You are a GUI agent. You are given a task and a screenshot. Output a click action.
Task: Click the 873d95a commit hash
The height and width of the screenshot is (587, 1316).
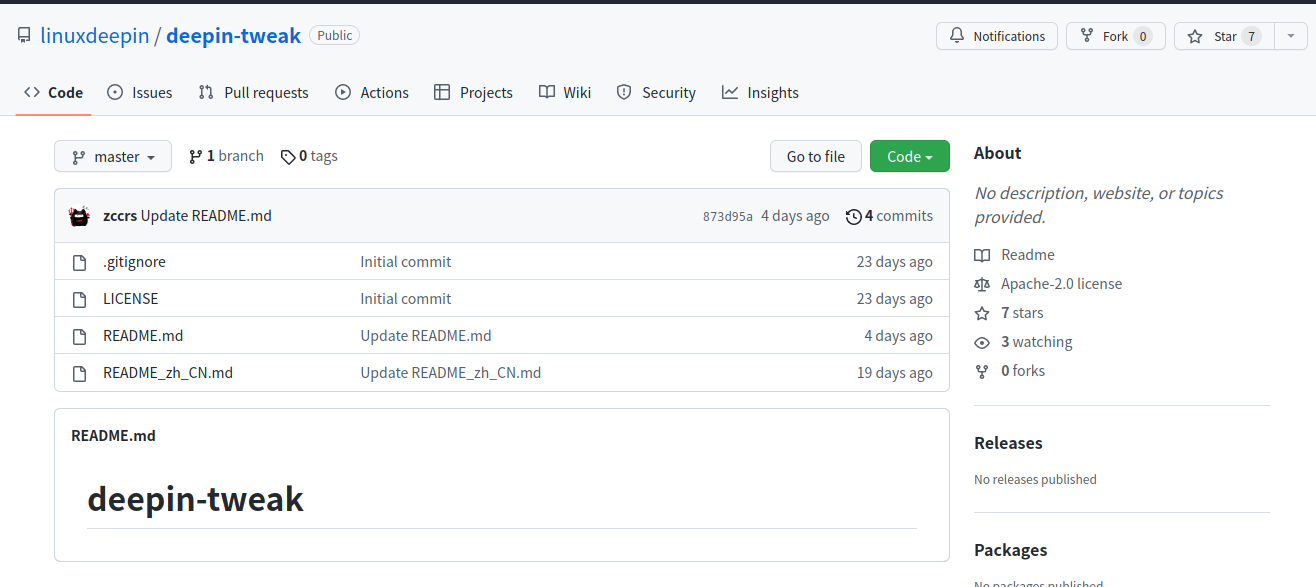pos(727,217)
